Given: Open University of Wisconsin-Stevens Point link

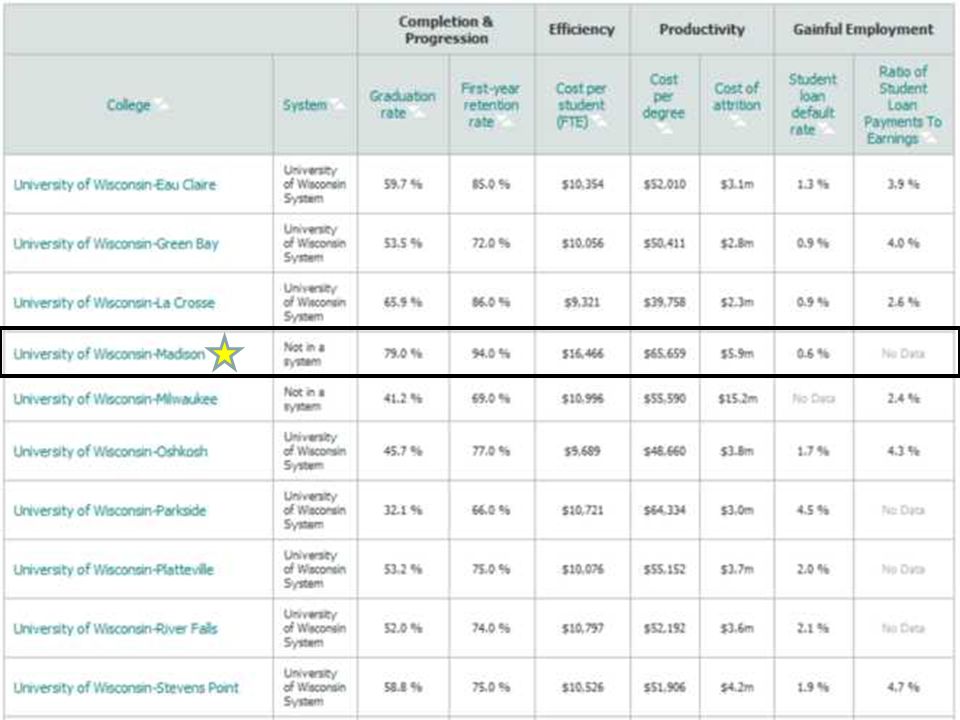Looking at the screenshot, I should coord(126,688).
